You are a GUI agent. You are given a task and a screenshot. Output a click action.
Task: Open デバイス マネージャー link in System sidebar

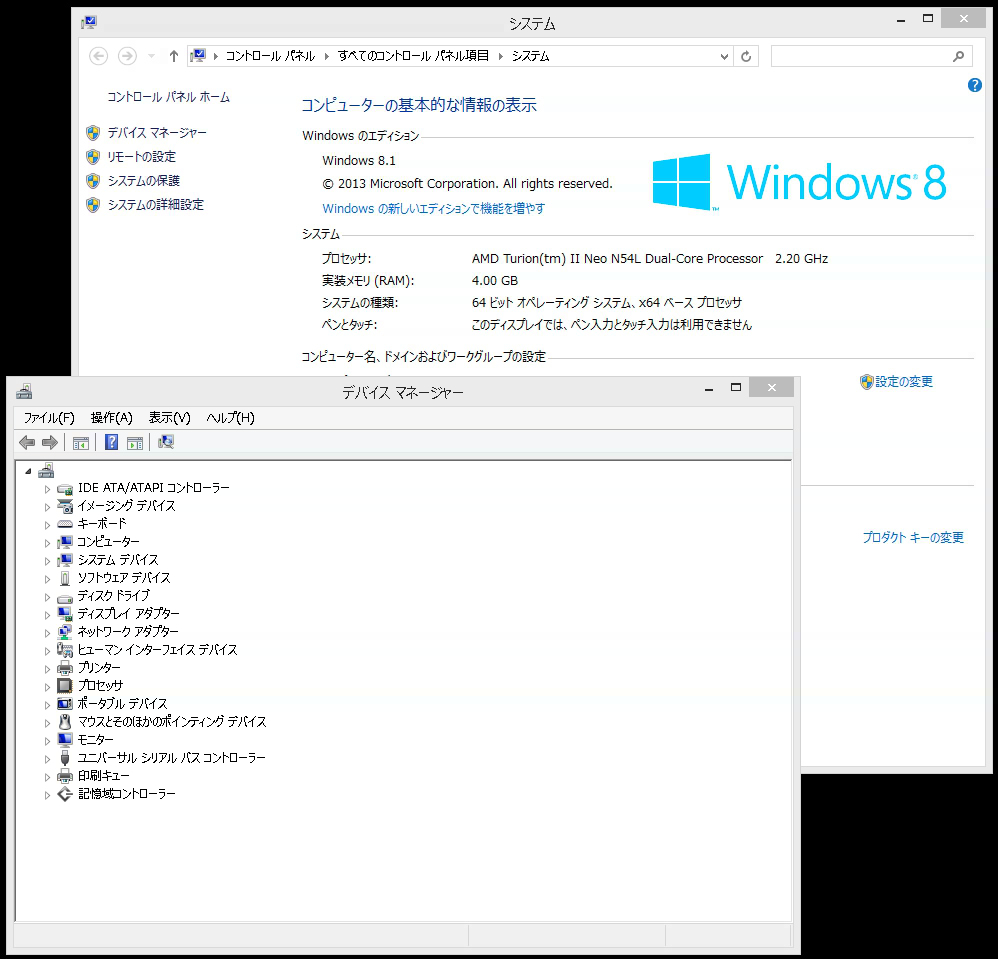[x=157, y=133]
